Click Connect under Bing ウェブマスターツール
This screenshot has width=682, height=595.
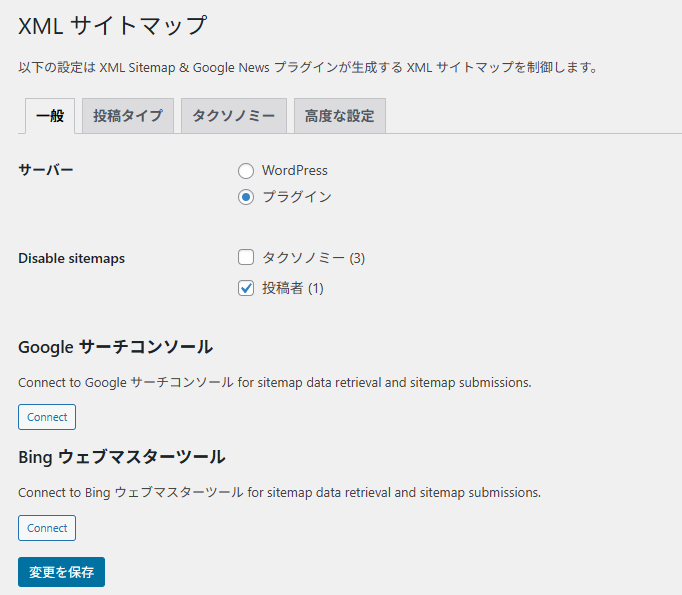click(x=47, y=528)
